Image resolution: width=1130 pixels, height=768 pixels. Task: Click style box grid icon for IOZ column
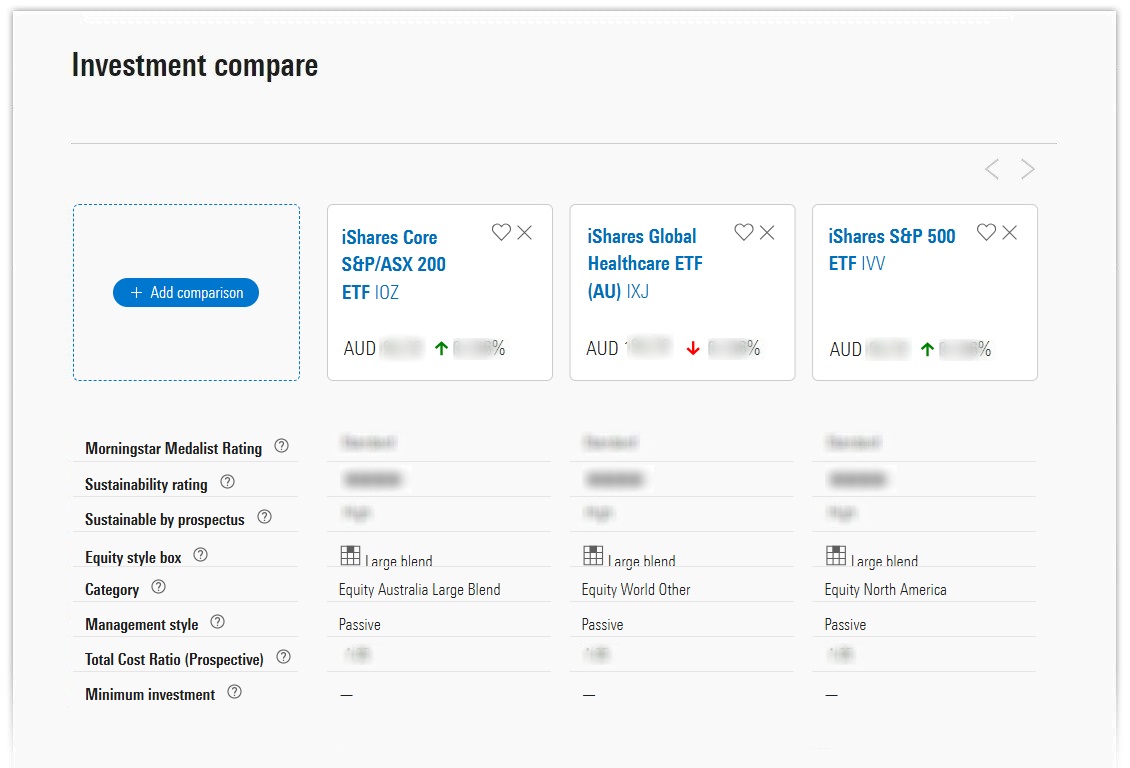[350, 555]
